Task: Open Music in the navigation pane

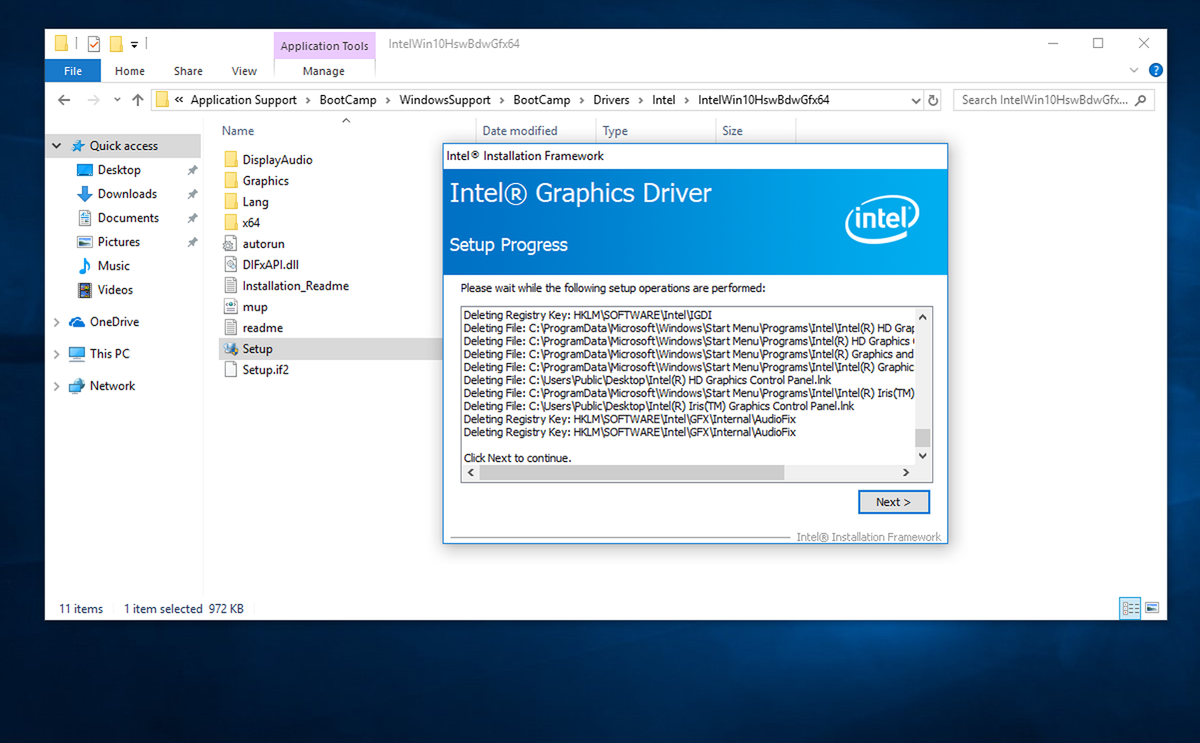Action: coord(113,266)
